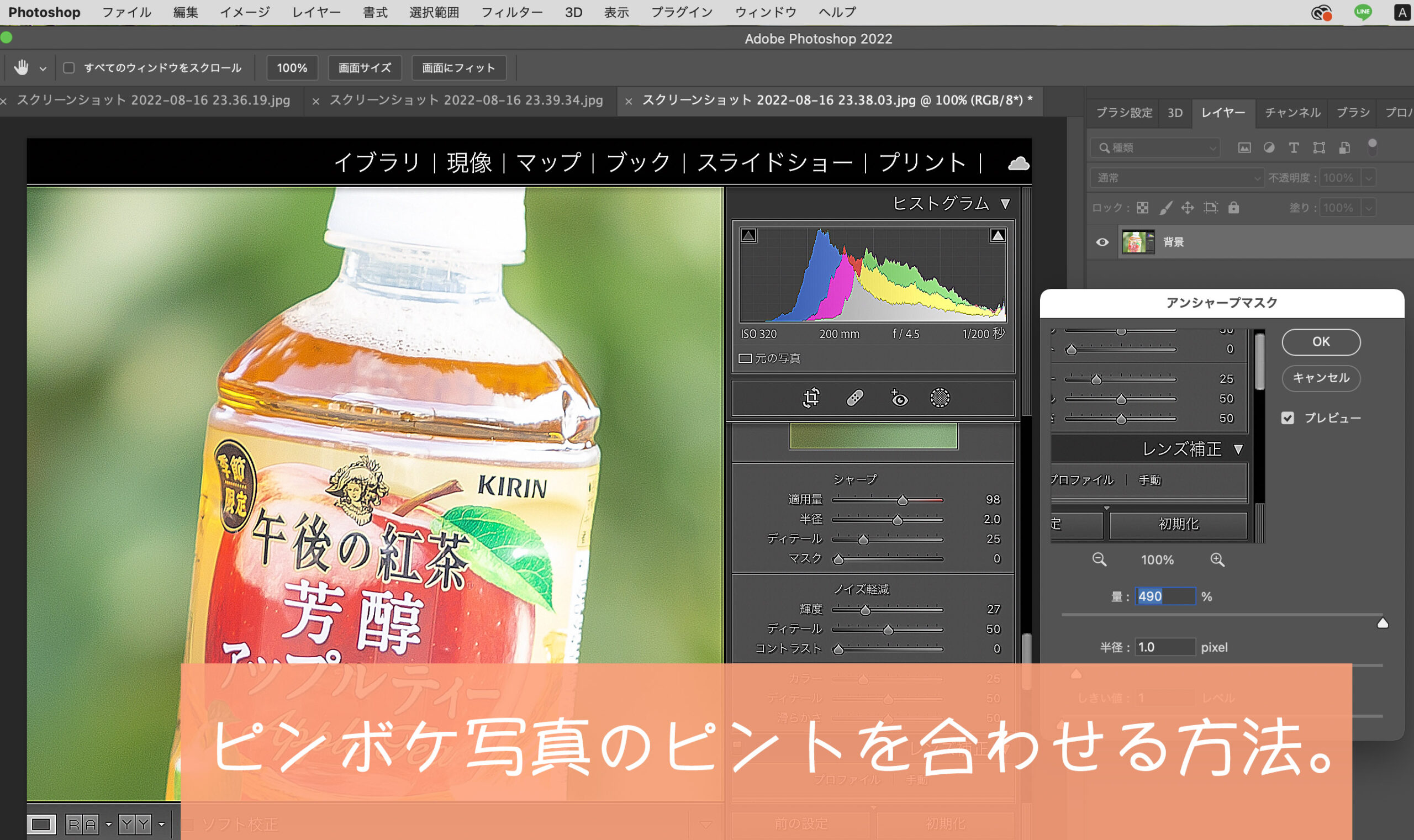Click the 半径 radius input field
Screen dimensions: 1414x840
(x=1165, y=647)
